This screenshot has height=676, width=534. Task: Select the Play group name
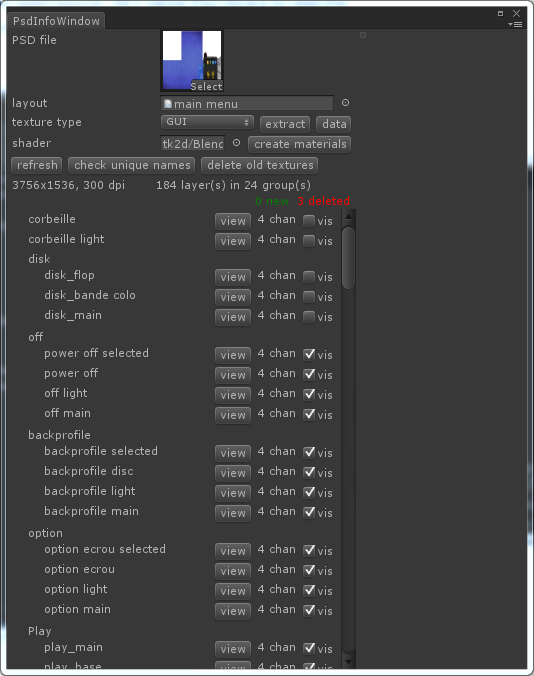coord(40,631)
